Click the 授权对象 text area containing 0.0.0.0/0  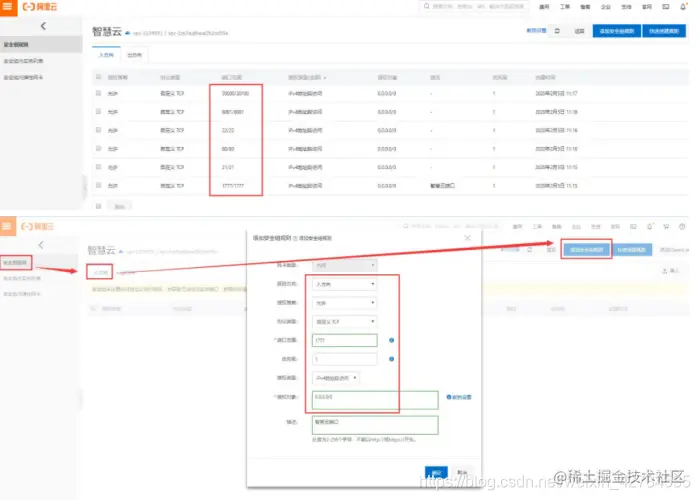(375, 400)
